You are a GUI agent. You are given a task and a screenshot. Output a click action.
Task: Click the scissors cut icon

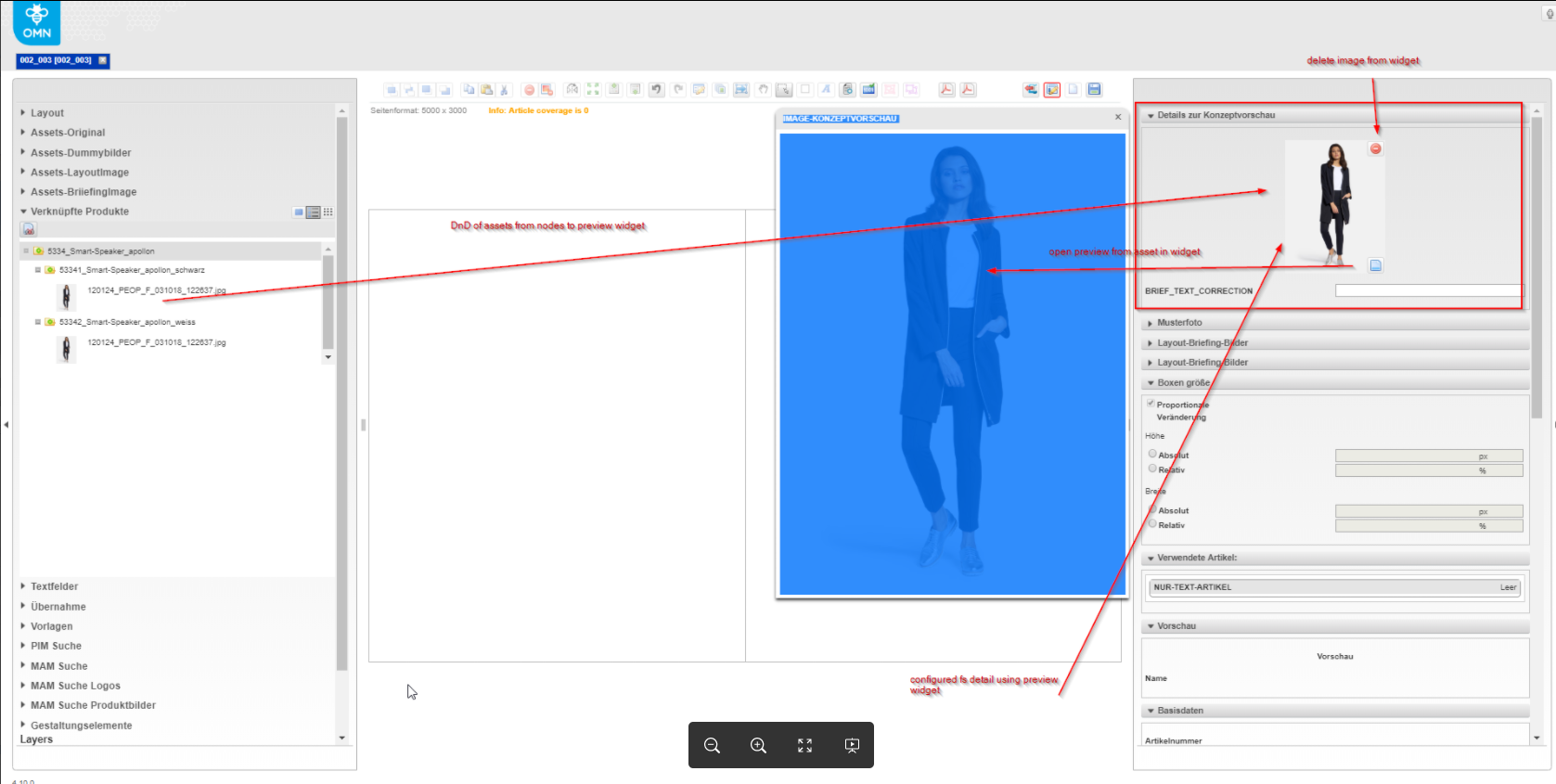click(x=504, y=90)
